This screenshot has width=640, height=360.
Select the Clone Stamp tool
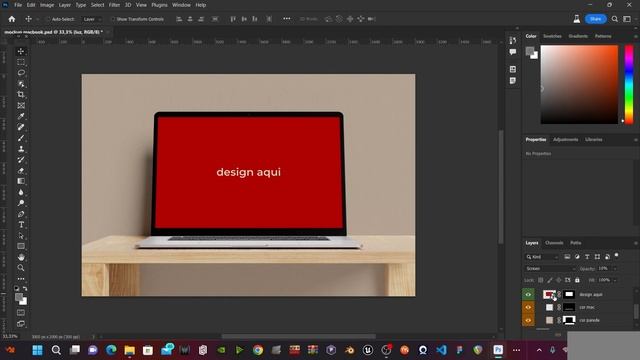pyautogui.click(x=21, y=149)
